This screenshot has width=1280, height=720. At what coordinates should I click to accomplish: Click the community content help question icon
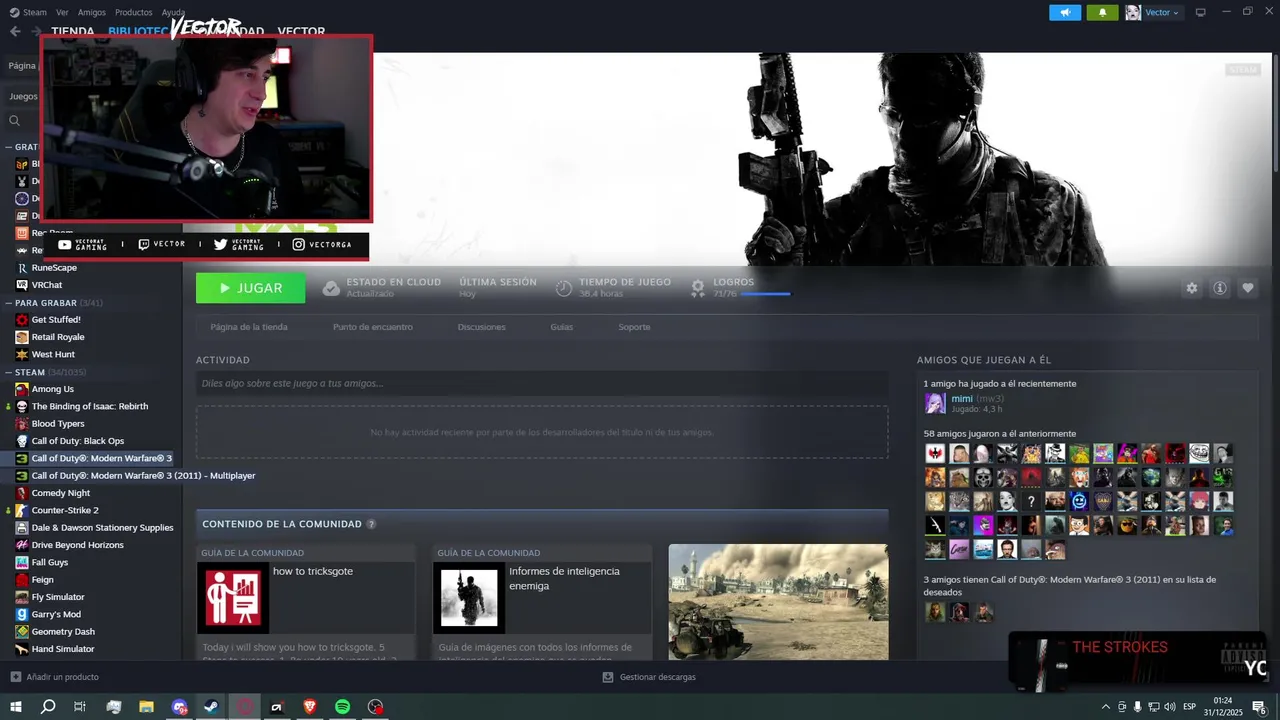[x=371, y=524]
